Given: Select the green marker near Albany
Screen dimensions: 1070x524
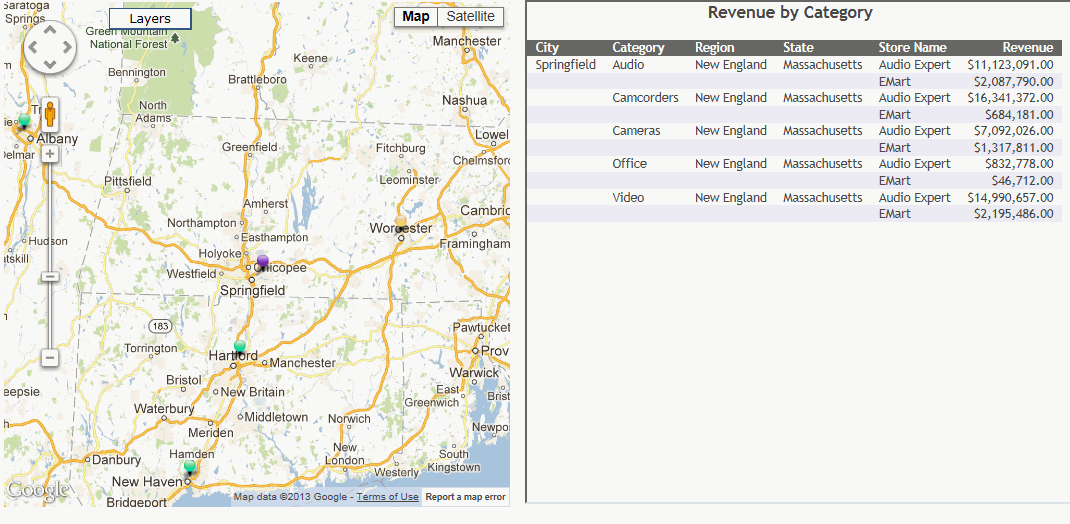Looking at the screenshot, I should pyautogui.click(x=25, y=121).
